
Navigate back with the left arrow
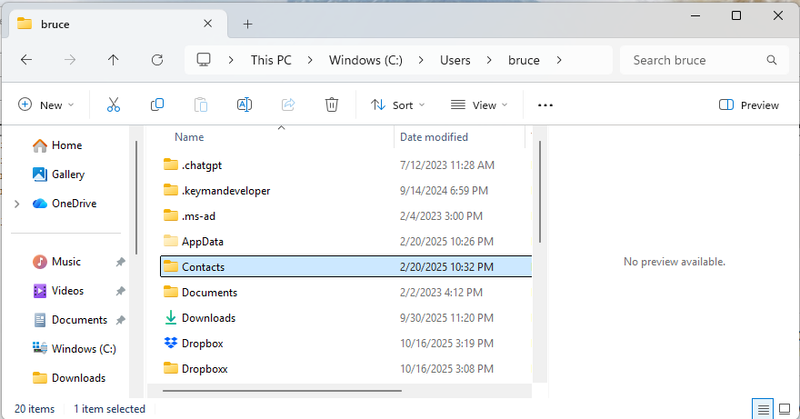pos(27,60)
